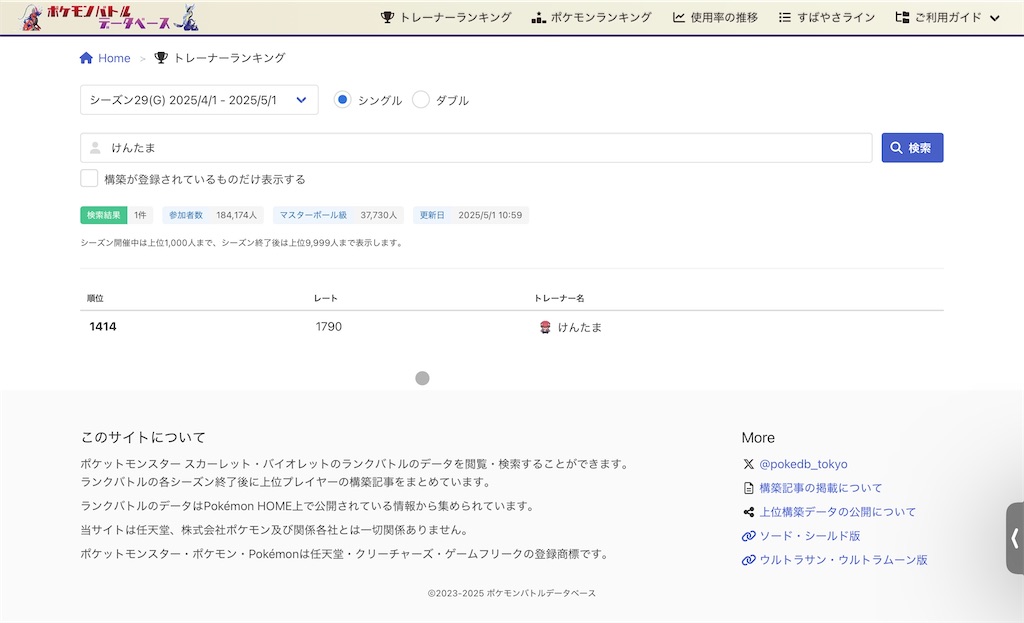The height and width of the screenshot is (623, 1024).
Task: Click the list icon beside すばやさライン
Action: coord(785,18)
